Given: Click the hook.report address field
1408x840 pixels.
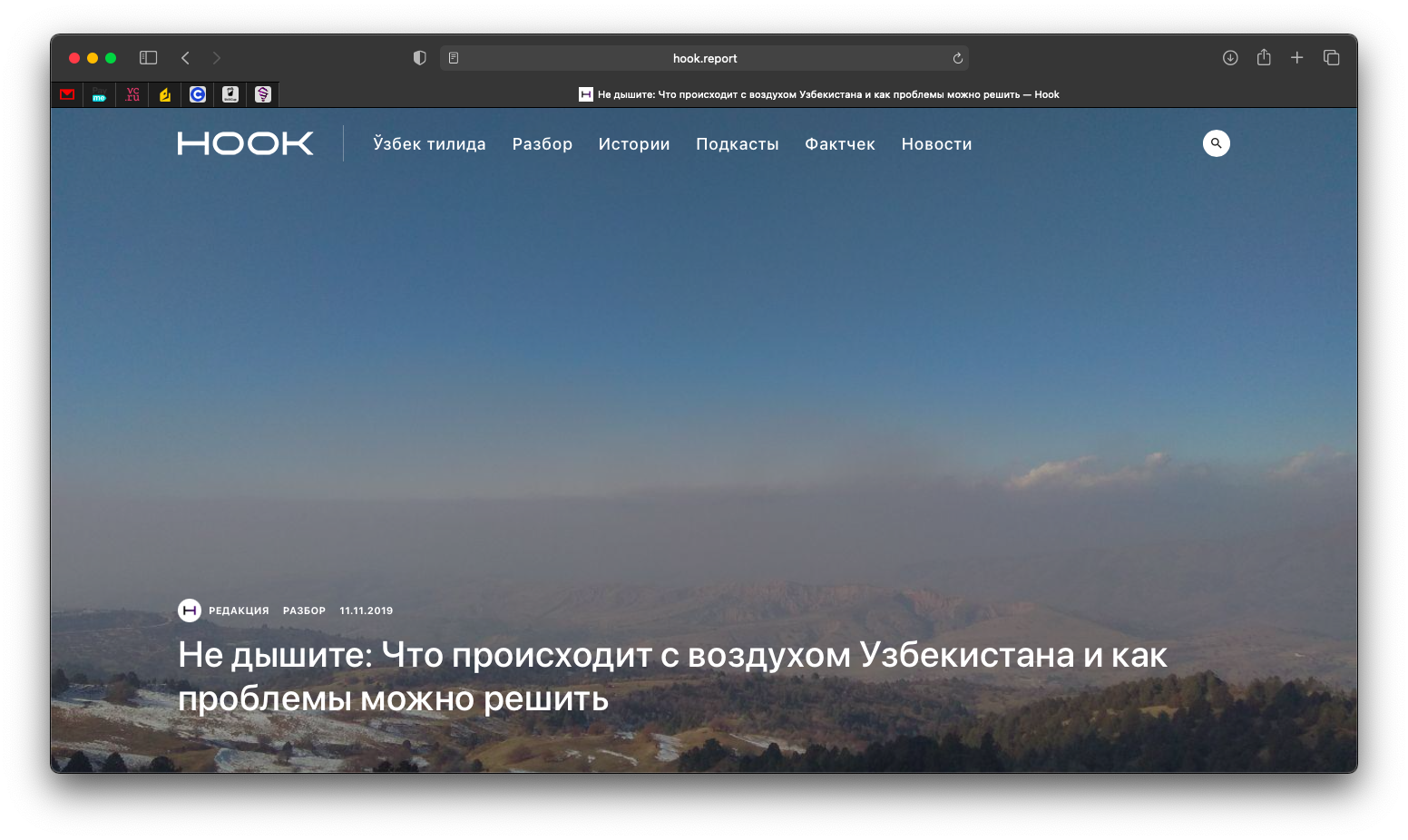Looking at the screenshot, I should [704, 58].
